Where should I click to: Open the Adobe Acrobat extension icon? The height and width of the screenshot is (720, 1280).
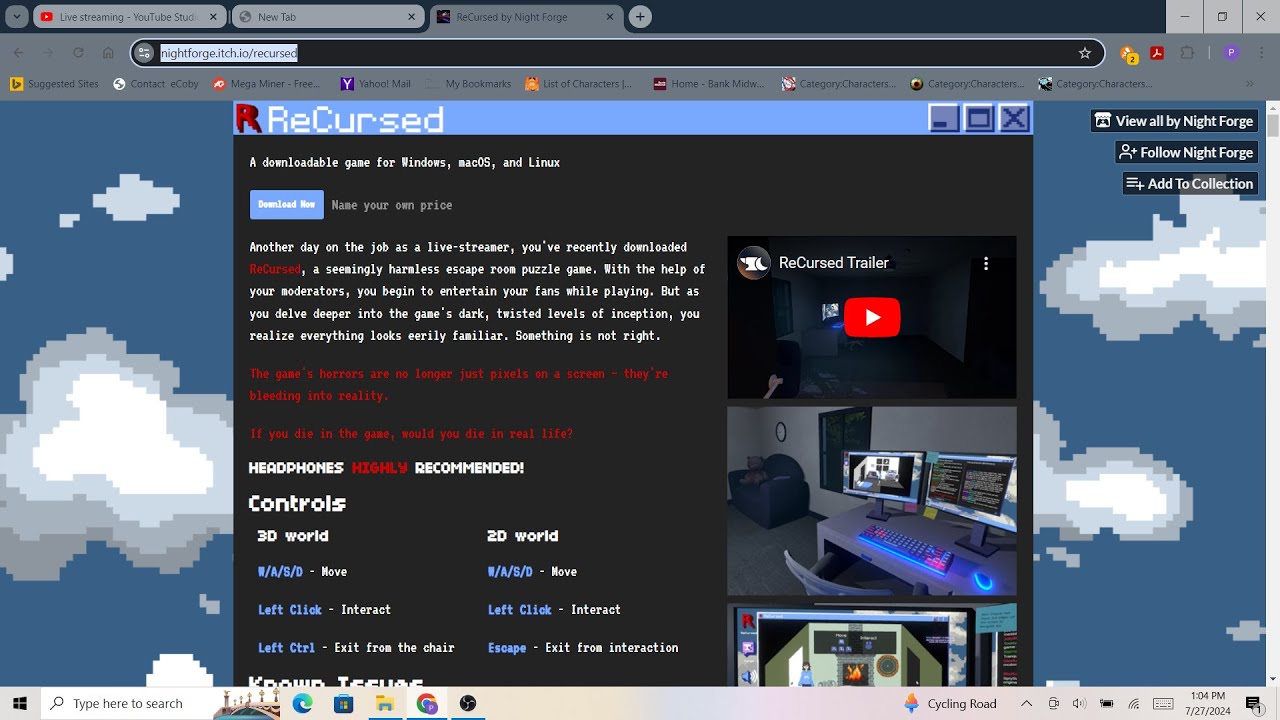pyautogui.click(x=1157, y=53)
